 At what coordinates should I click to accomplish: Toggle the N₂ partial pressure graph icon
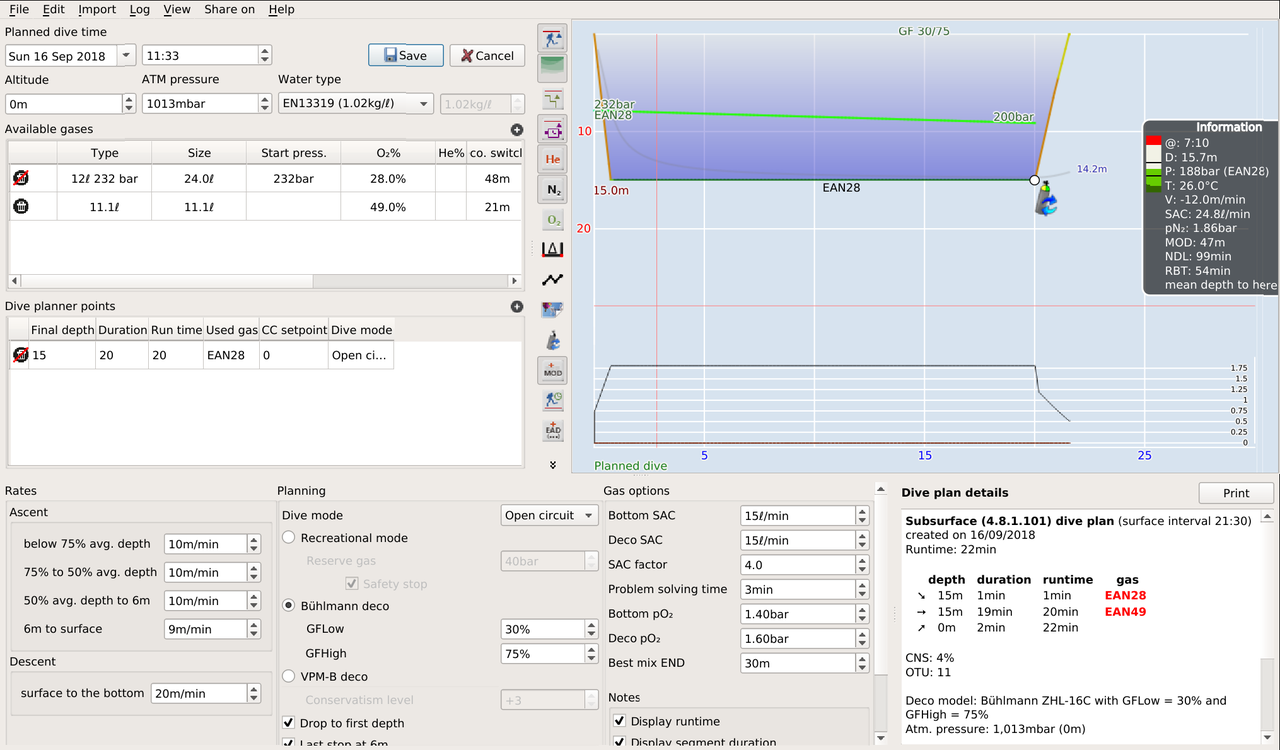point(552,189)
